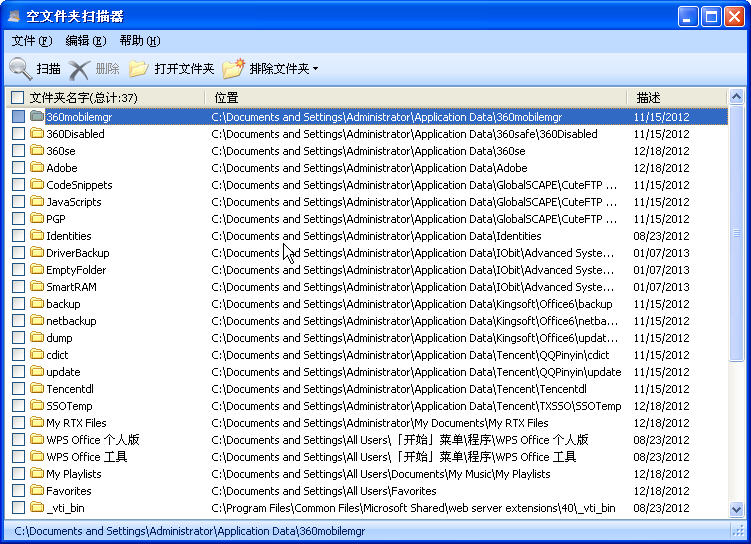
Task: Click the 排除文件夹 button label
Action: (x=279, y=69)
